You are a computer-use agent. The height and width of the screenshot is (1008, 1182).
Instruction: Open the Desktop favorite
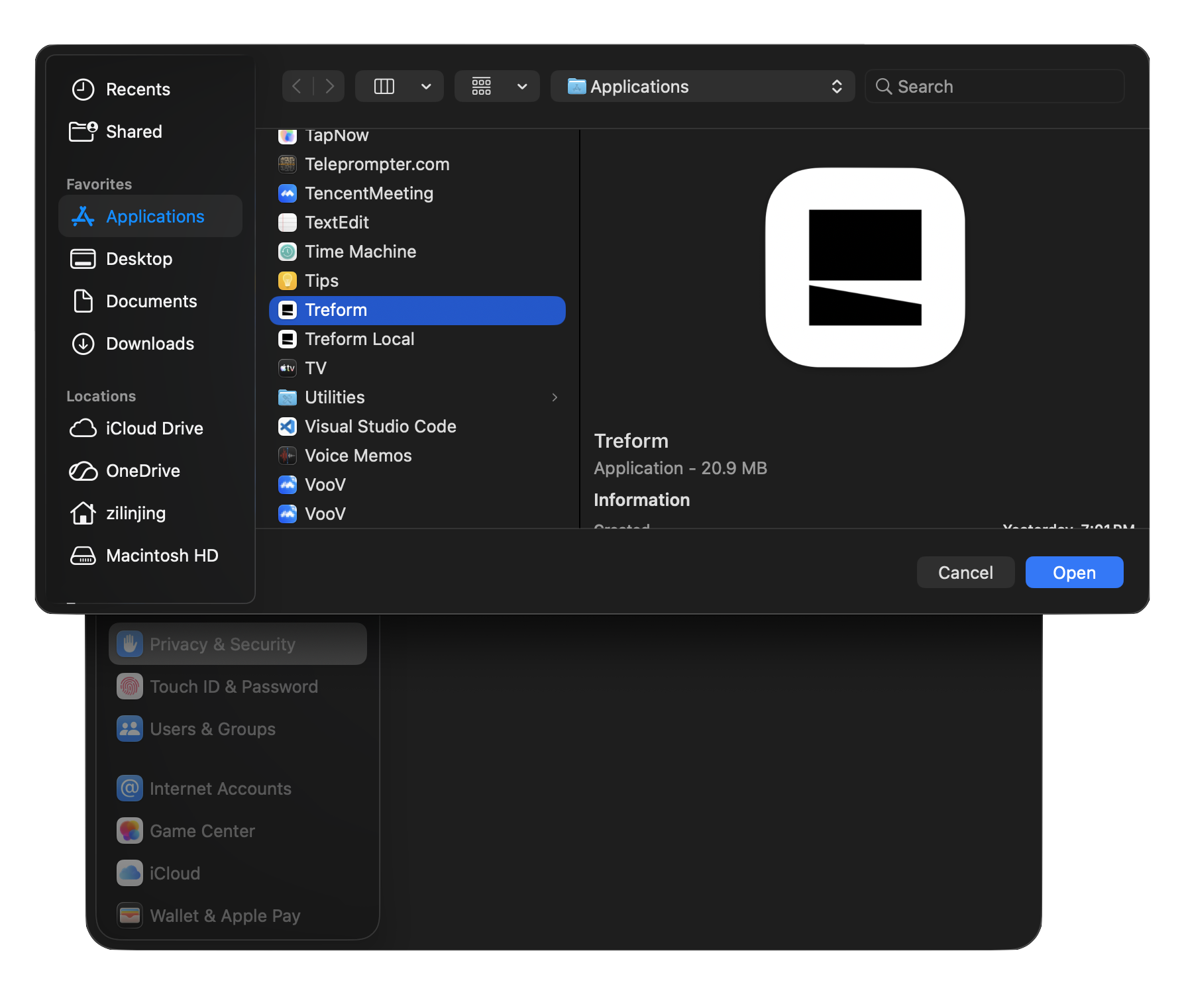(x=150, y=259)
